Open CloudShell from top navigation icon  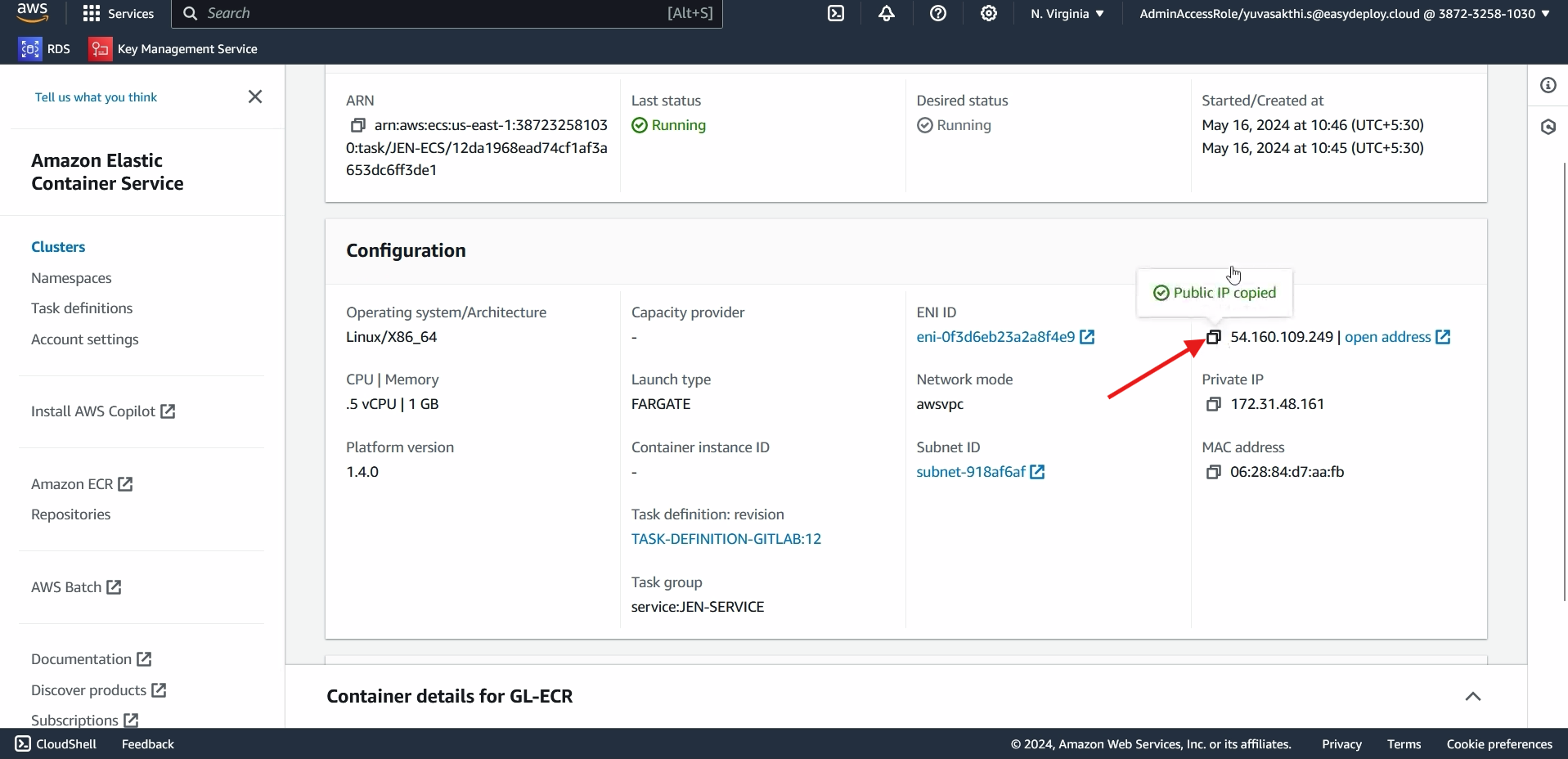click(x=836, y=13)
